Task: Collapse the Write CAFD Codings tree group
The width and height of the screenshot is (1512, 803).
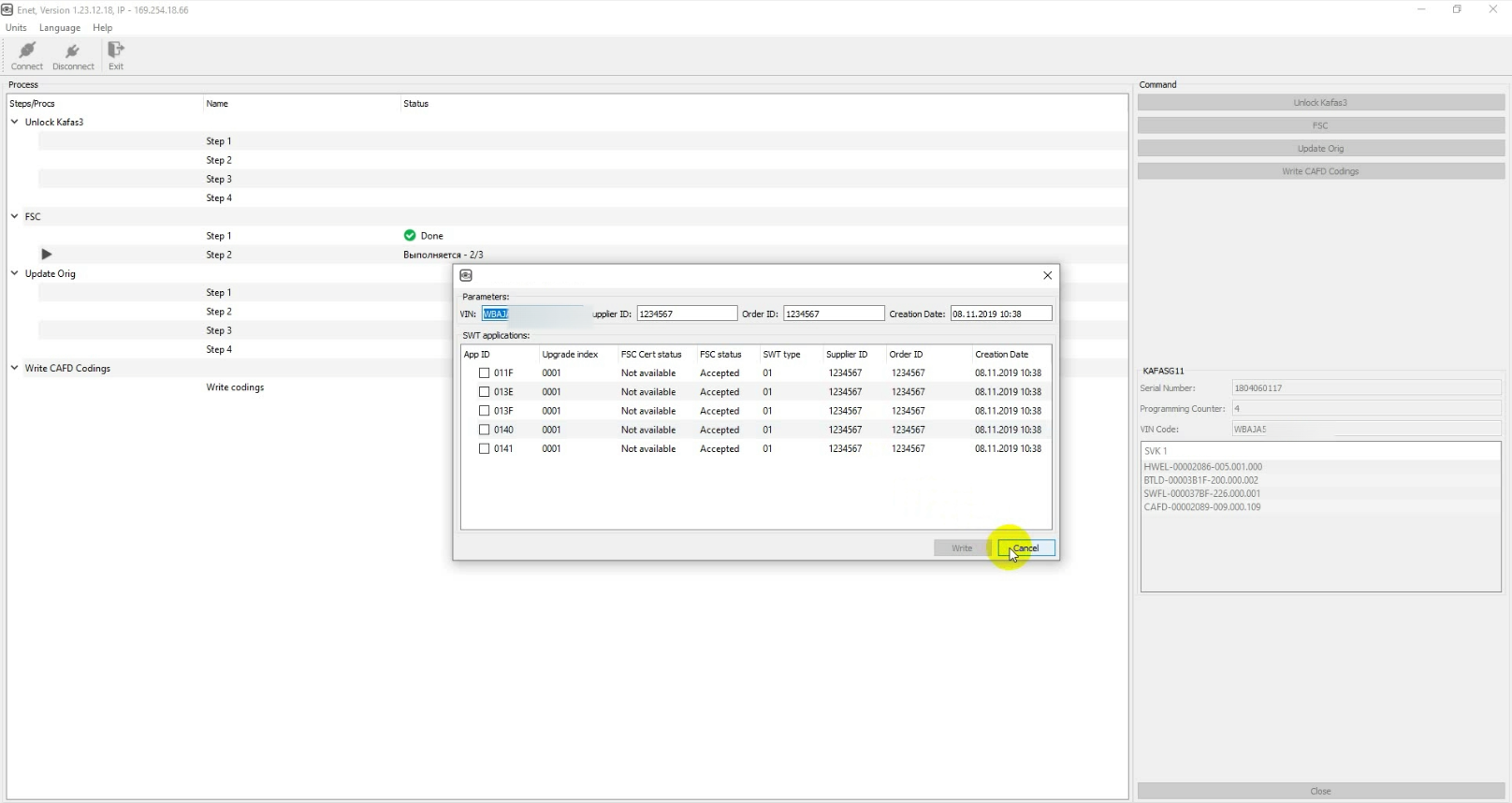Action: click(x=15, y=368)
